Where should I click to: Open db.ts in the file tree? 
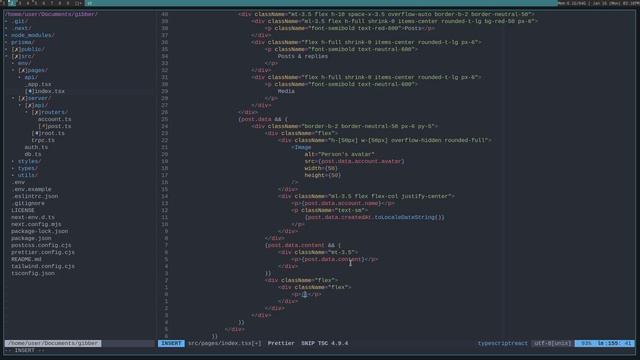point(33,154)
